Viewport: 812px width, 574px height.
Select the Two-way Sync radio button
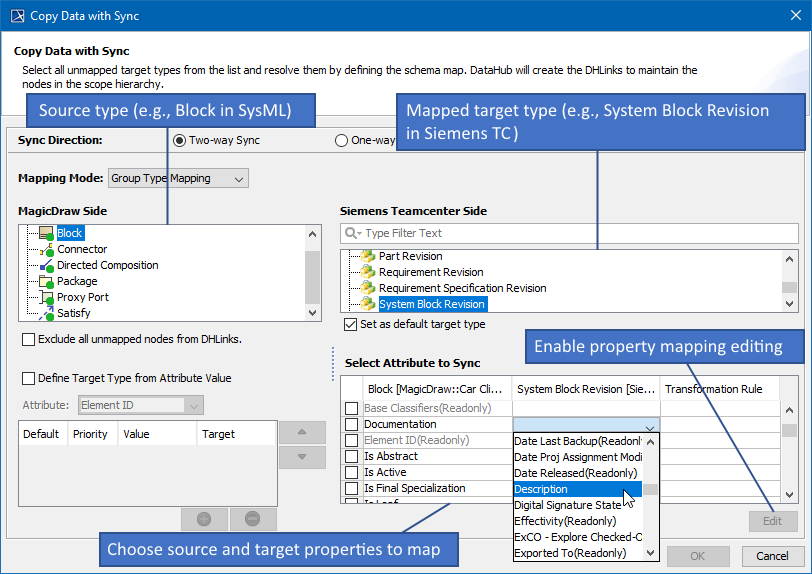(x=179, y=140)
